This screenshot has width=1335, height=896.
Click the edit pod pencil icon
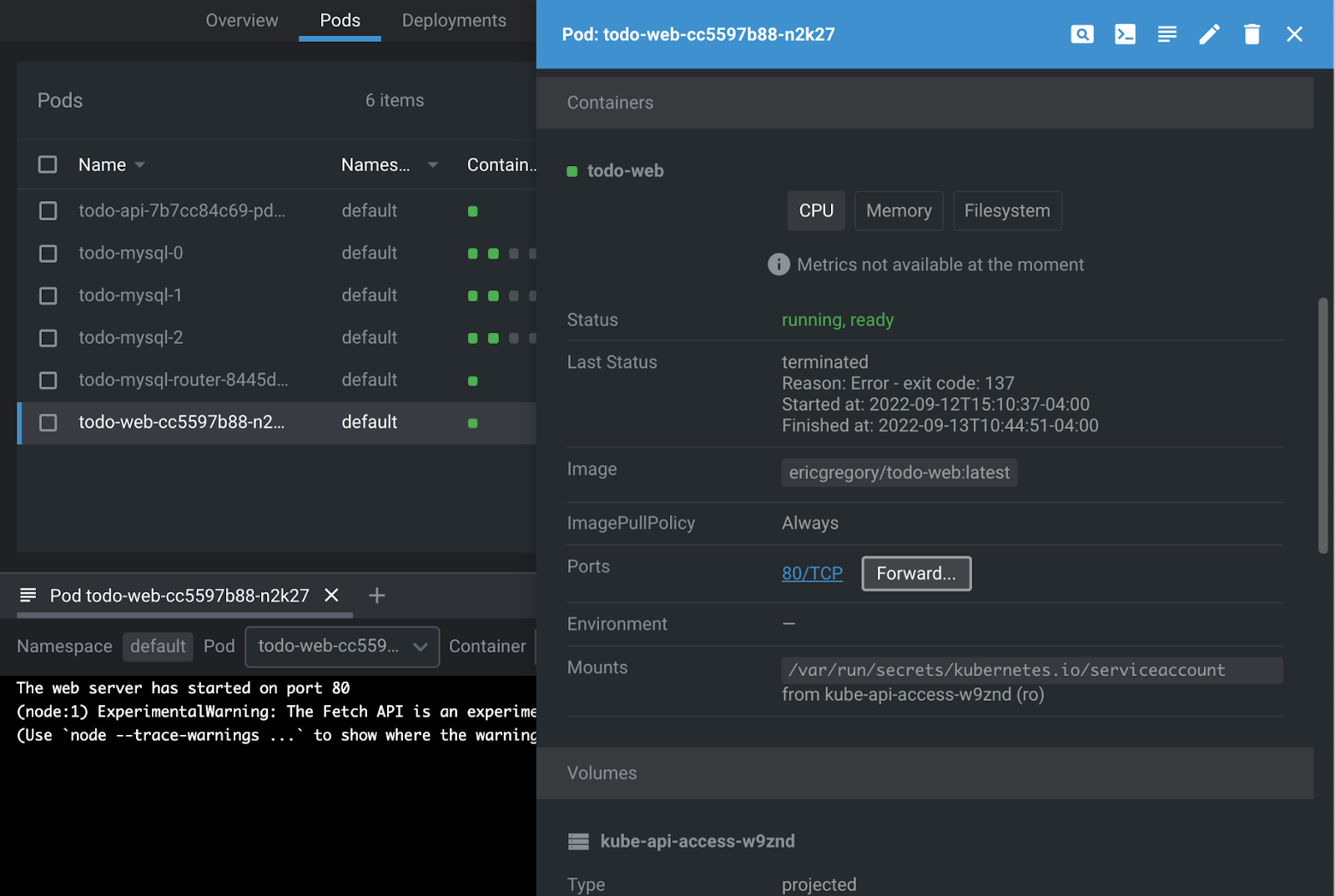click(1209, 34)
